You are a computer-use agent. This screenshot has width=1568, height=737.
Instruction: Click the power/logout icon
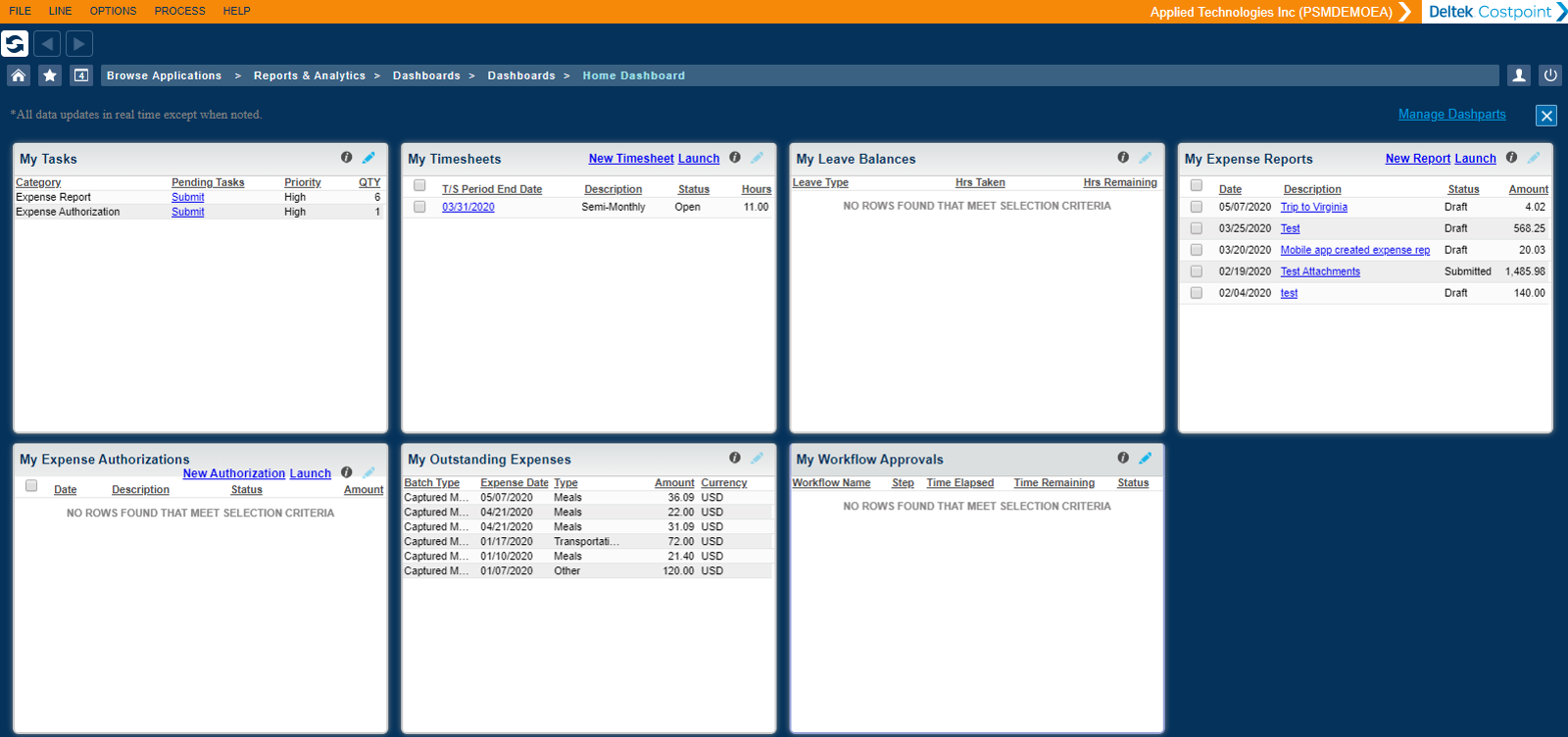point(1550,75)
